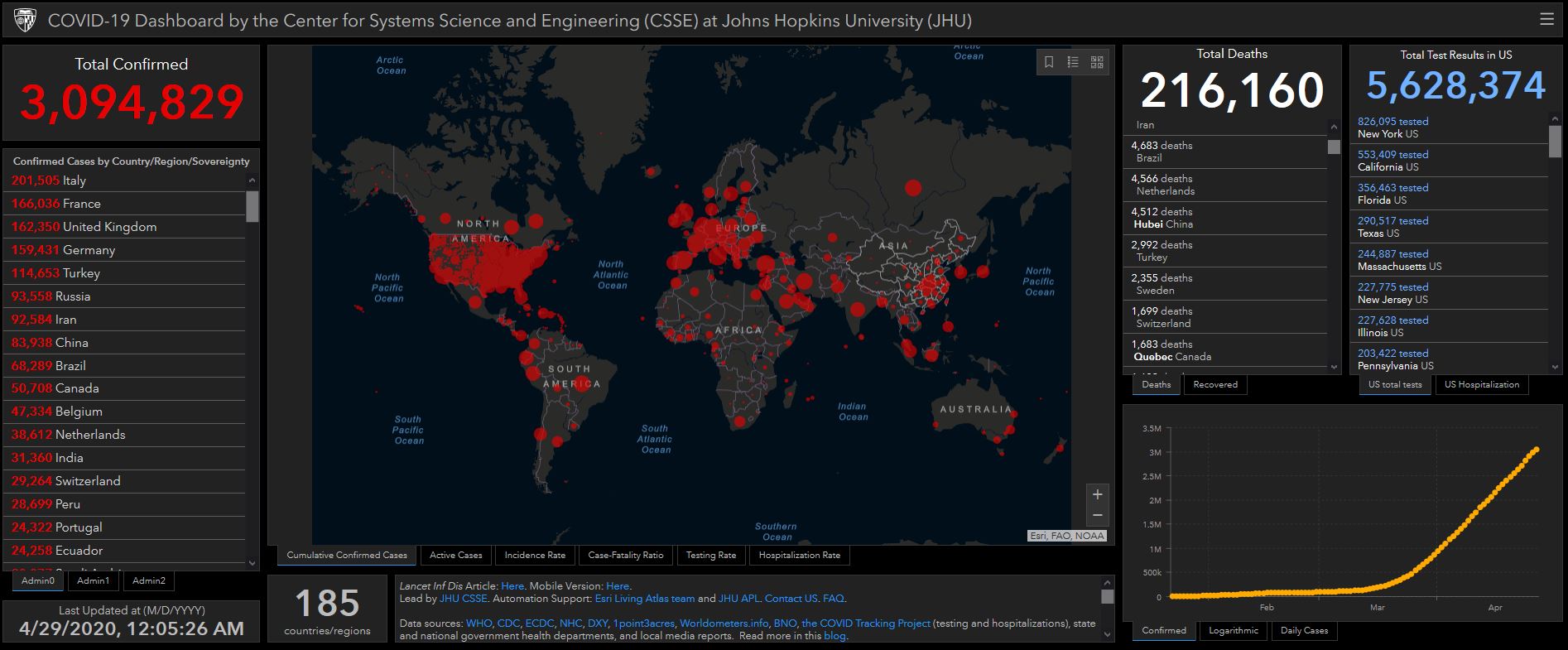Show the Confirmed chart tab
This screenshot has height=650, width=1568.
coord(1164,630)
